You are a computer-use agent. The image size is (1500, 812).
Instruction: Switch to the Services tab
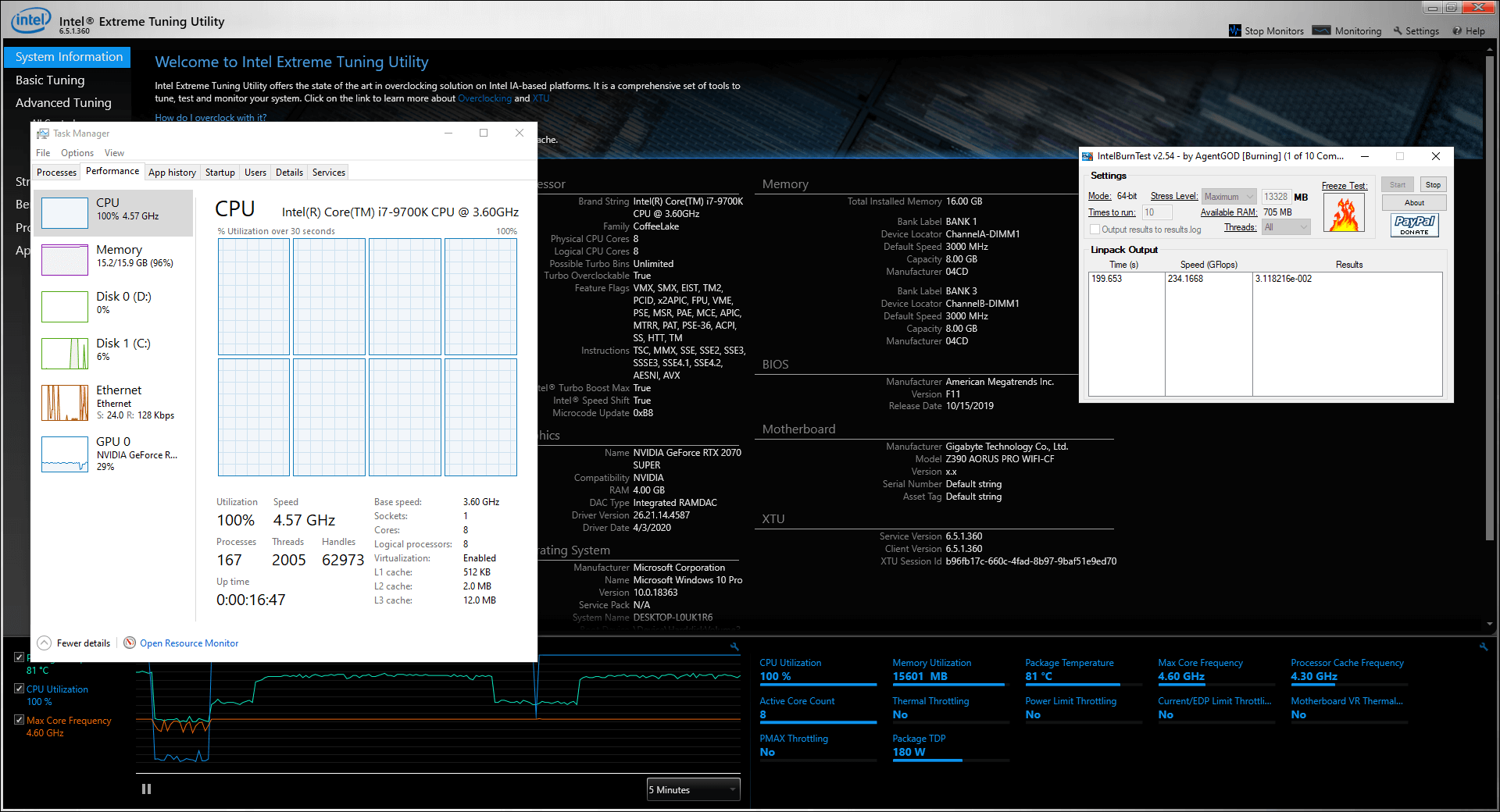(328, 173)
